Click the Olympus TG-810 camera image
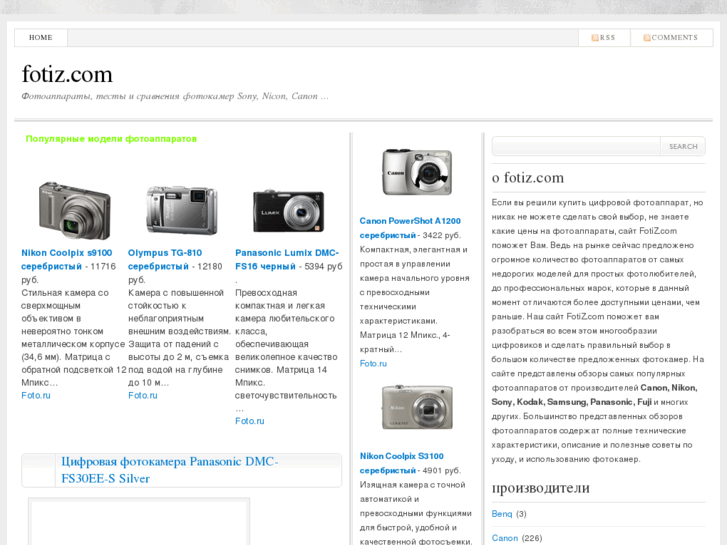The width and height of the screenshot is (727, 545). click(x=182, y=210)
